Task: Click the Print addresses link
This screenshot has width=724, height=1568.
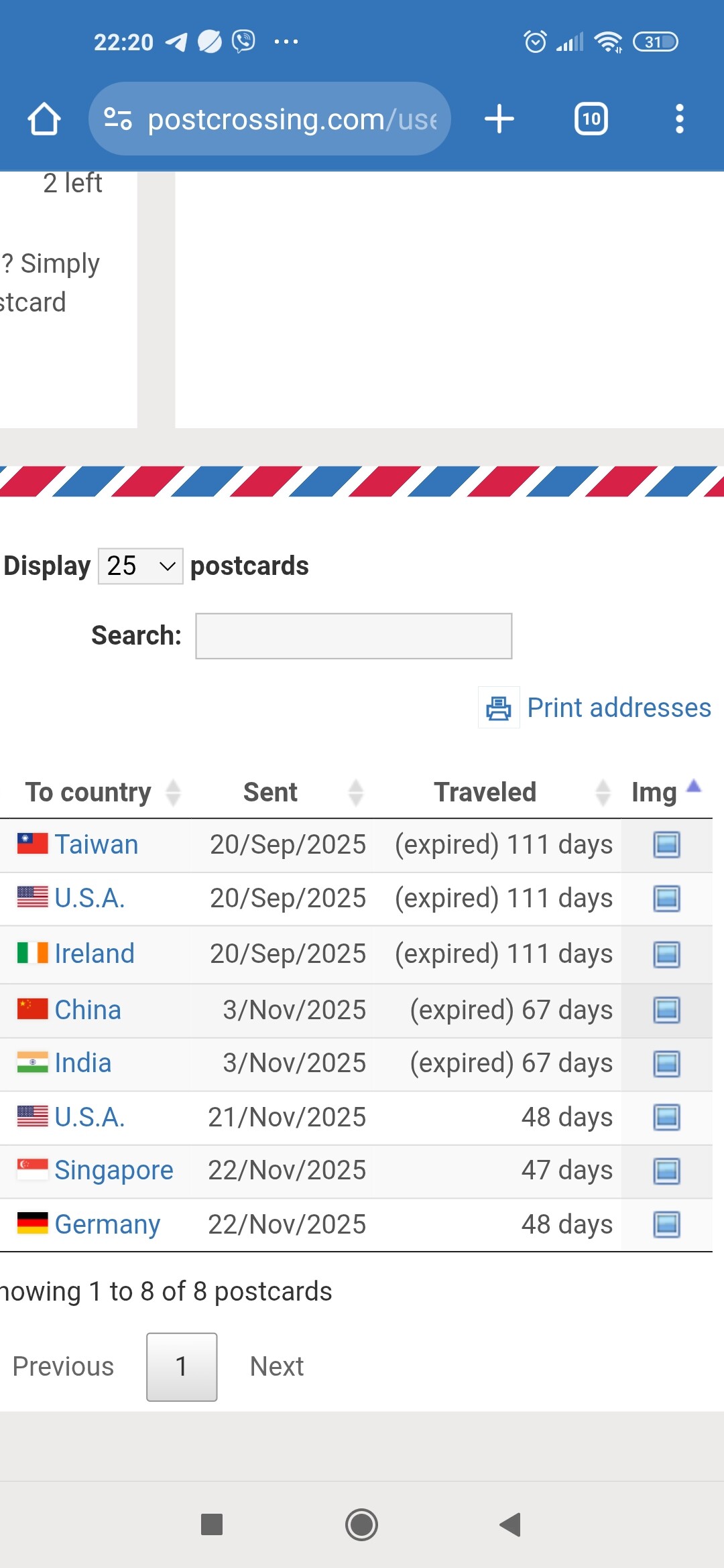Action: click(x=619, y=708)
